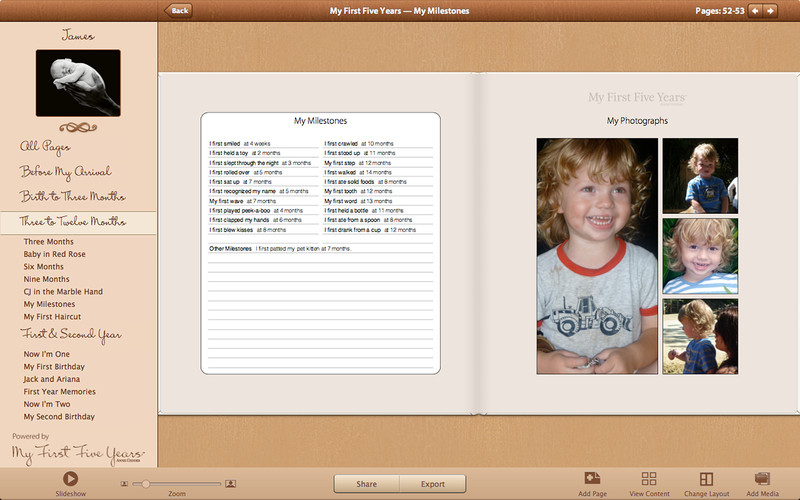Screen dimensions: 800x500
Task: Open the View Content grid icon
Action: pyautogui.click(x=649, y=479)
